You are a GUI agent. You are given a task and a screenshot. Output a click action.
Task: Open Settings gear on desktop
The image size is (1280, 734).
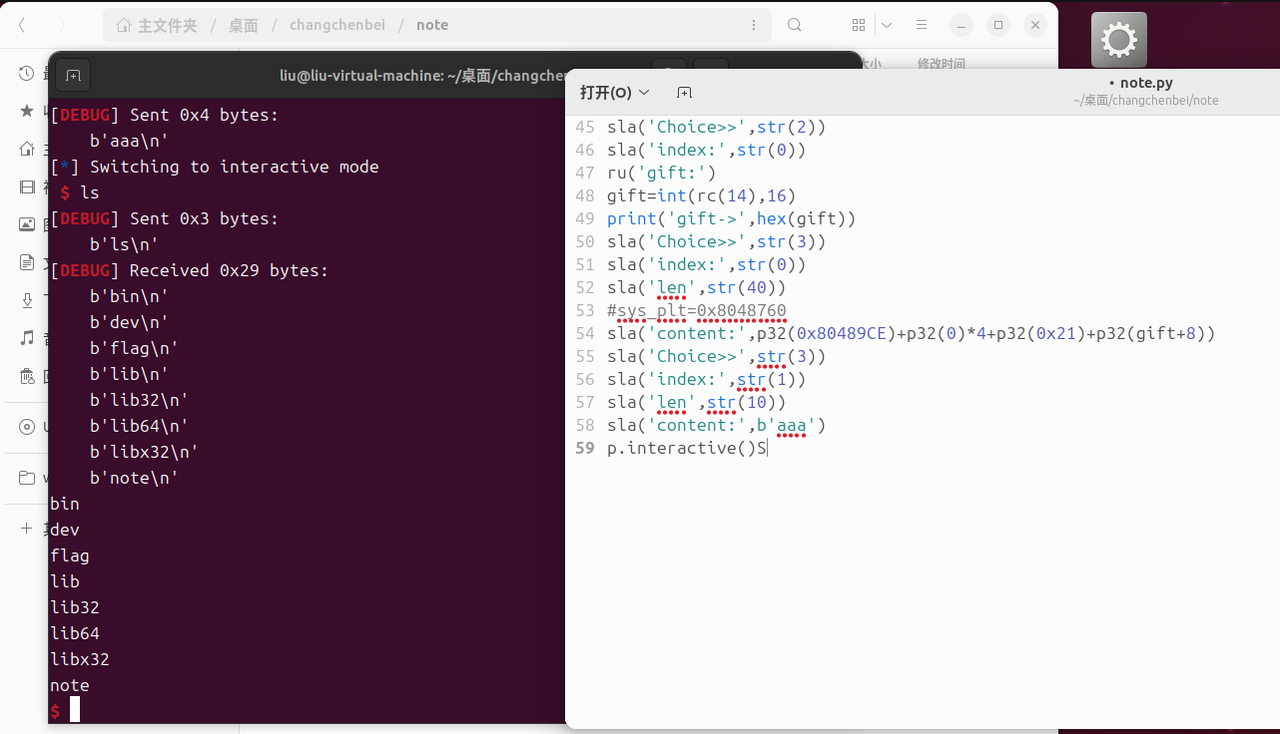[1119, 40]
